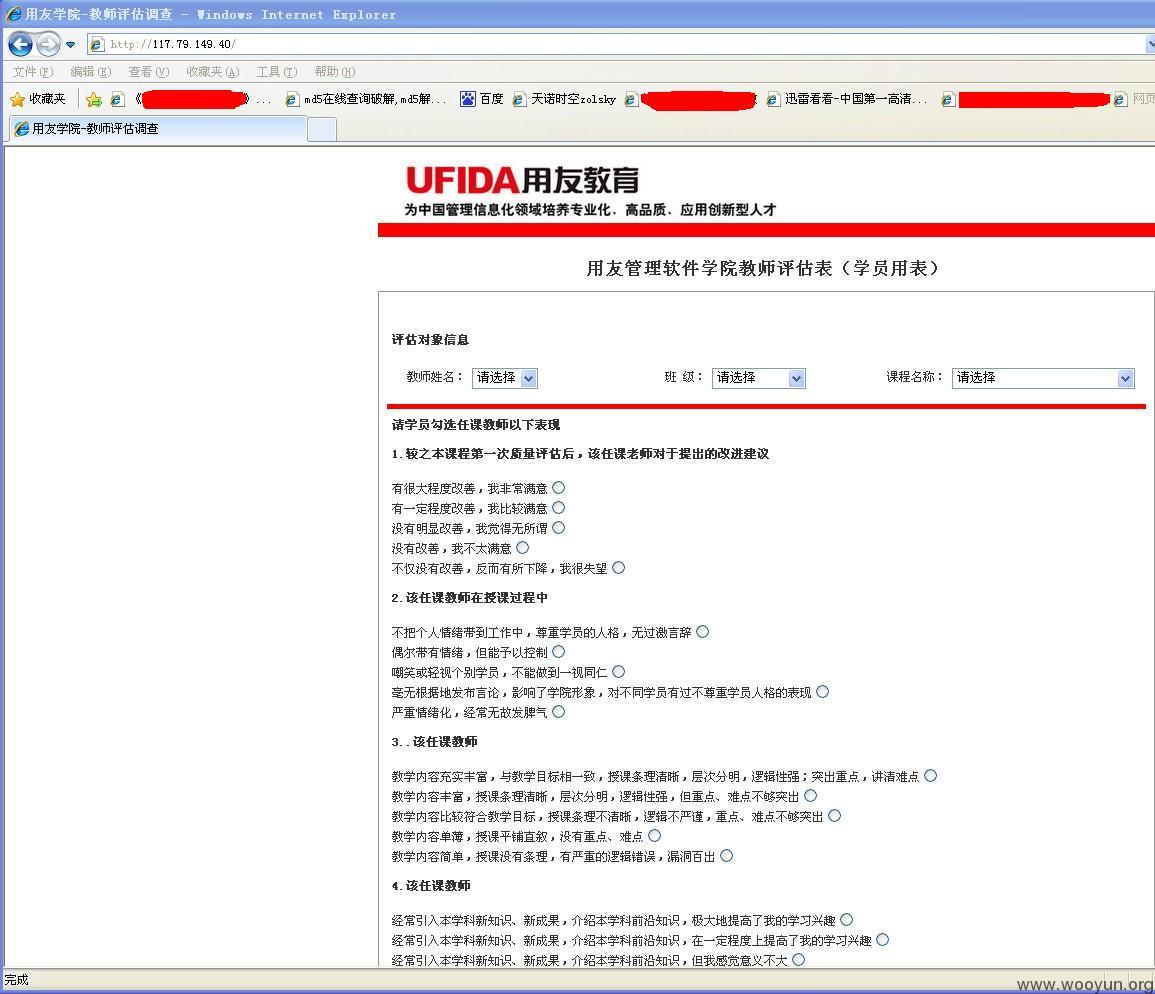Viewport: 1155px width, 994px height.
Task: Click the page icon in the address bar
Action: [96, 44]
